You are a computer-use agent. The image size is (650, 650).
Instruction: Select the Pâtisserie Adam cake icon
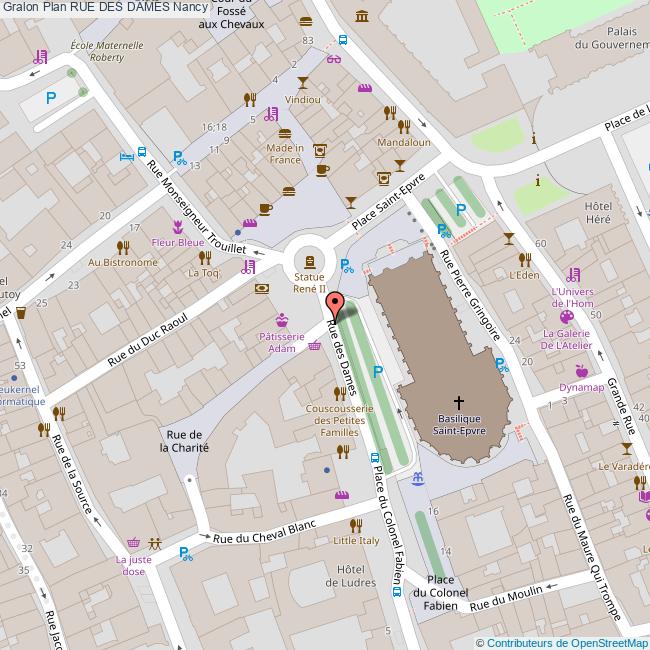(283, 320)
